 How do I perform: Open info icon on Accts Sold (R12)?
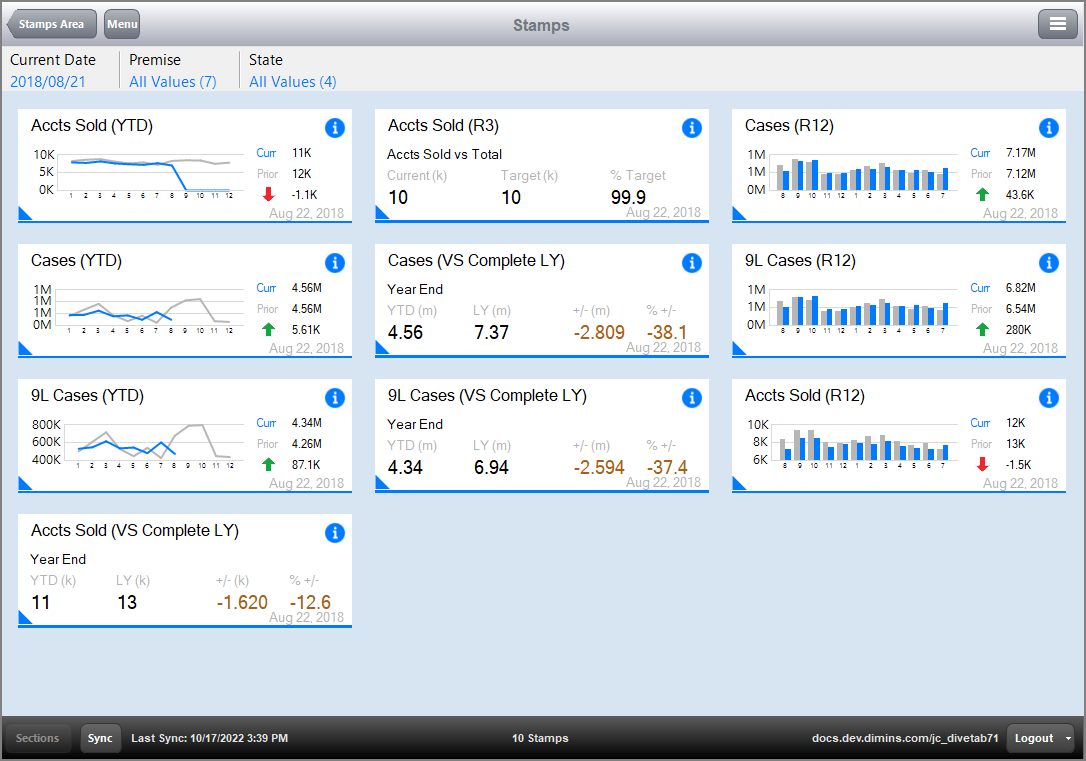(x=1048, y=398)
